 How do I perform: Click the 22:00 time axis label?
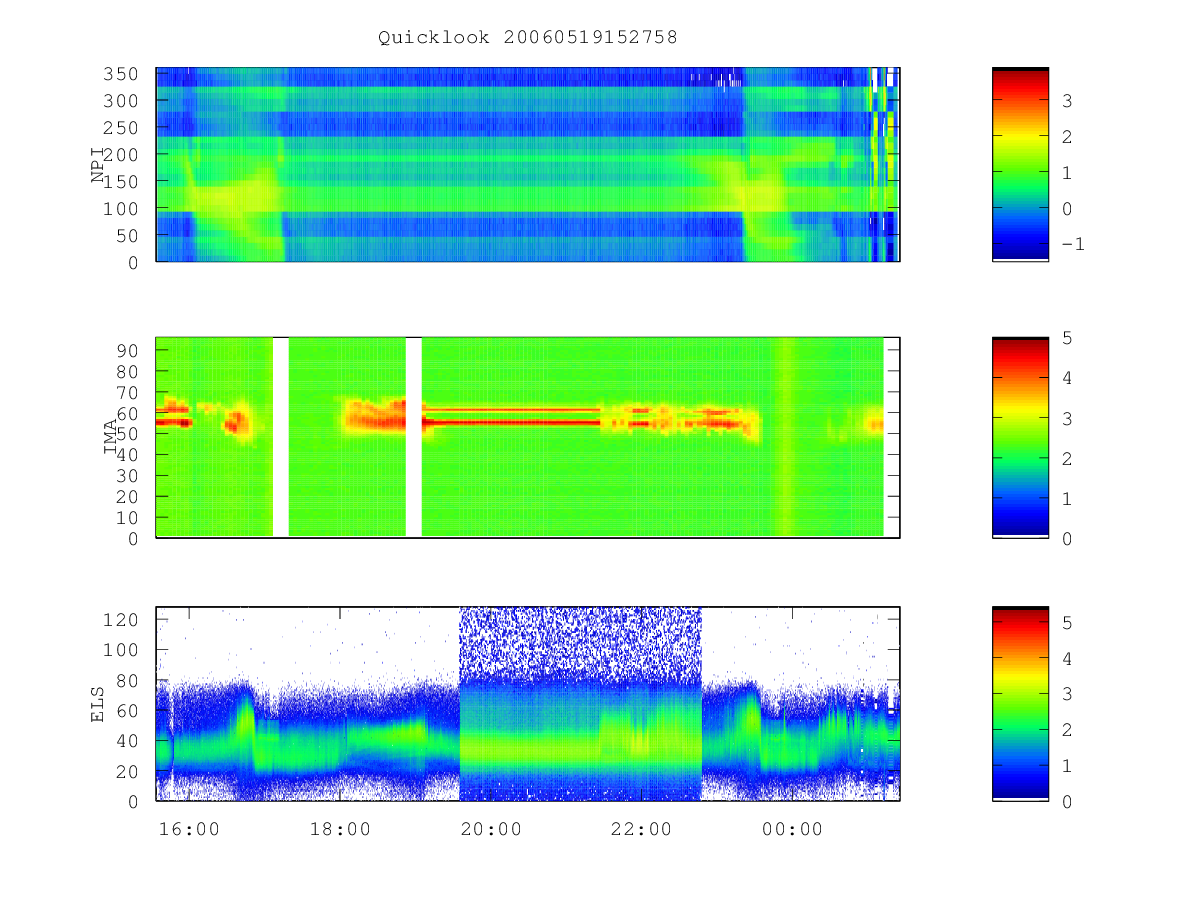click(642, 829)
